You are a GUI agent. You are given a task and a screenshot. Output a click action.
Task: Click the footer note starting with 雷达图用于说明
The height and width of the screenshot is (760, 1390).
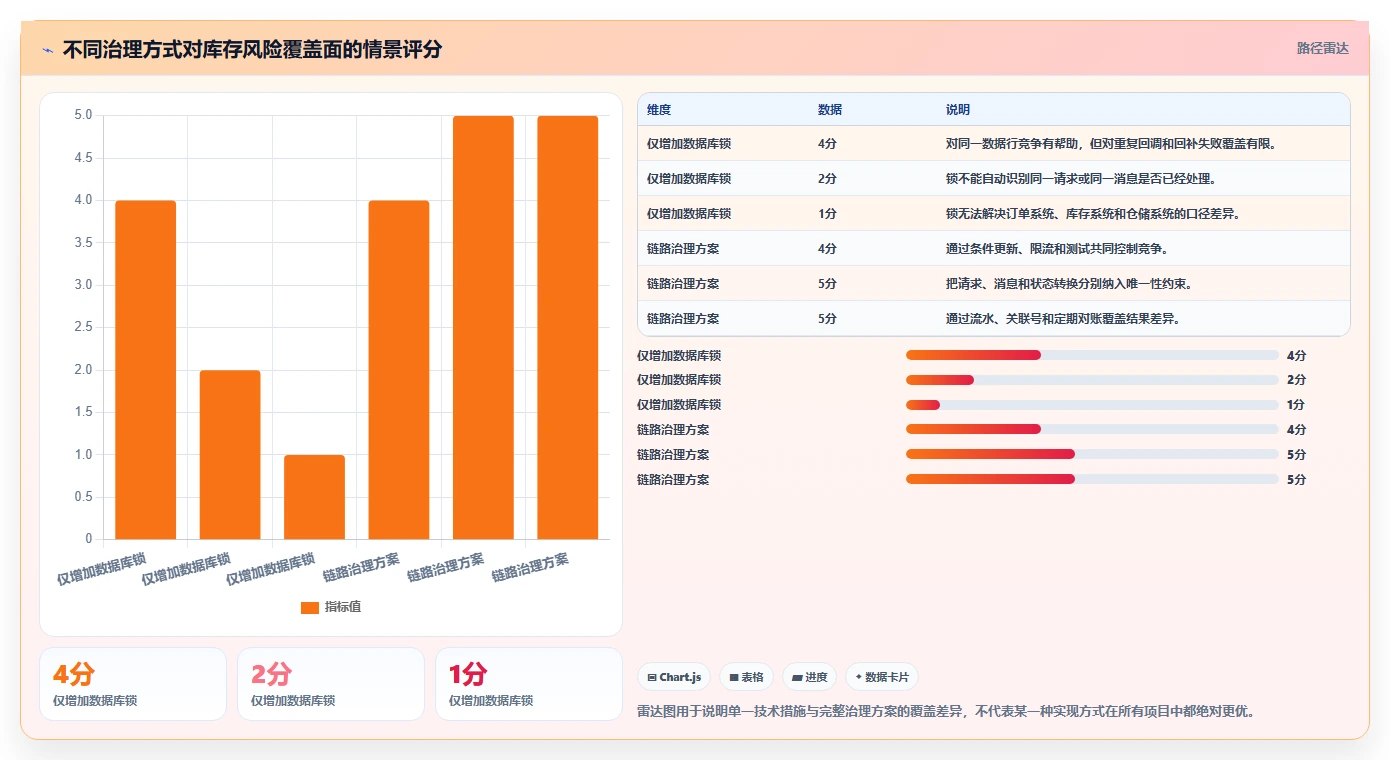tap(946, 712)
